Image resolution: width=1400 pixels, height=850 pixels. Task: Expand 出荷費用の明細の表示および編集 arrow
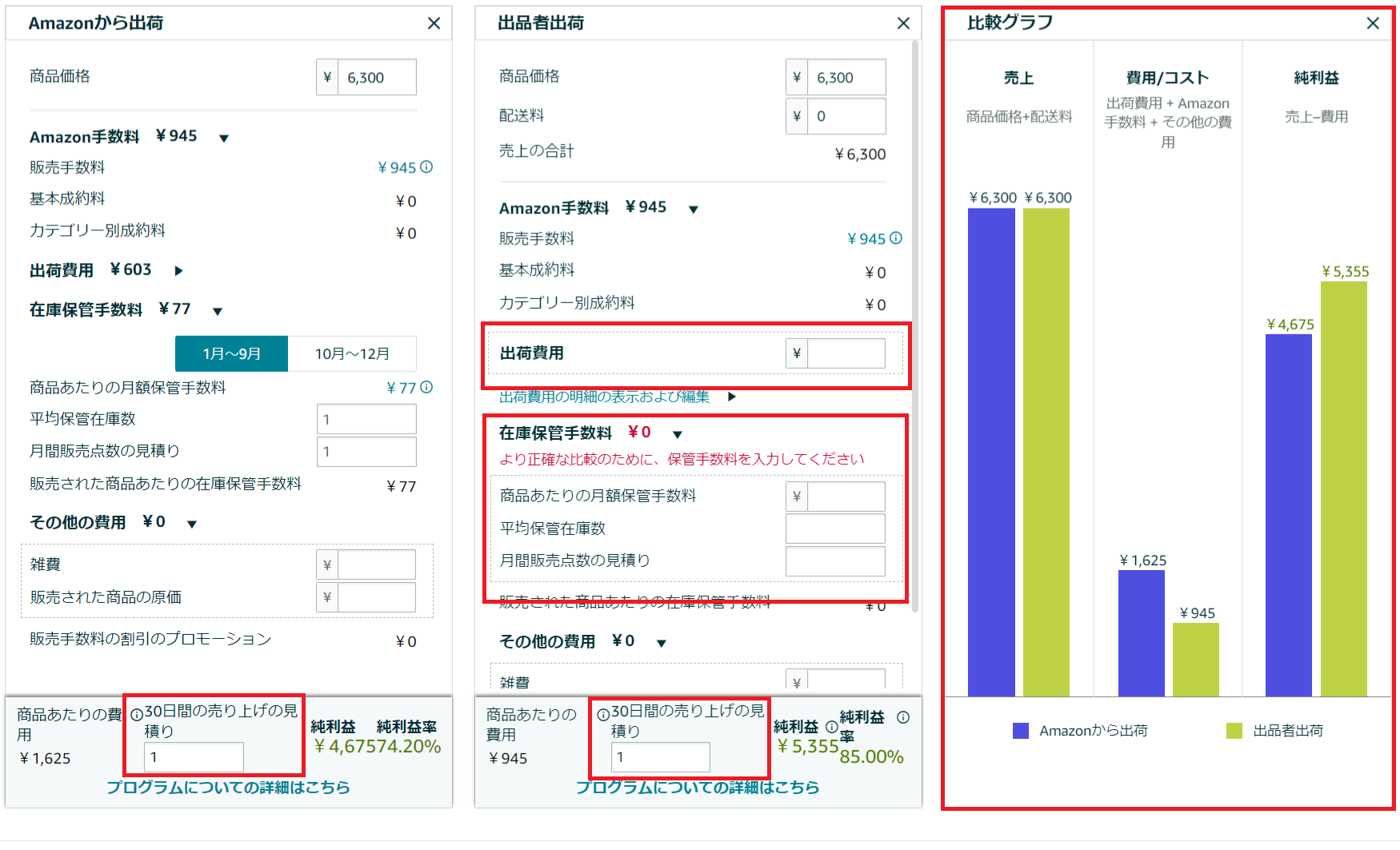pyautogui.click(x=731, y=397)
